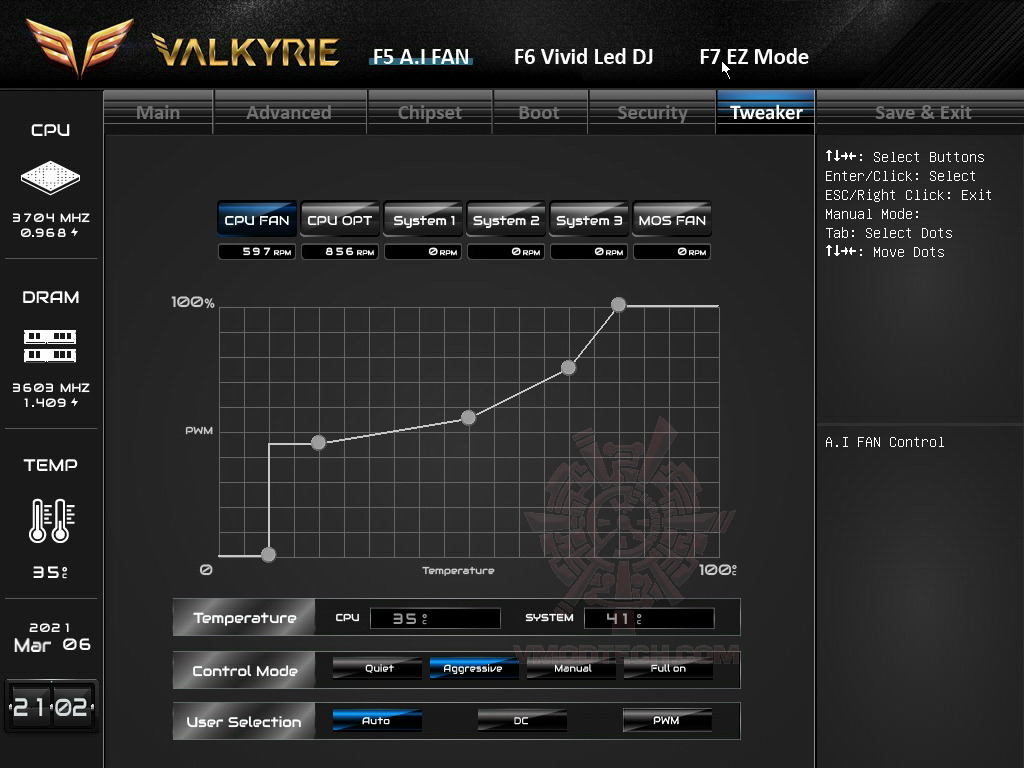Click the CPU chip icon in sidebar

point(50,177)
